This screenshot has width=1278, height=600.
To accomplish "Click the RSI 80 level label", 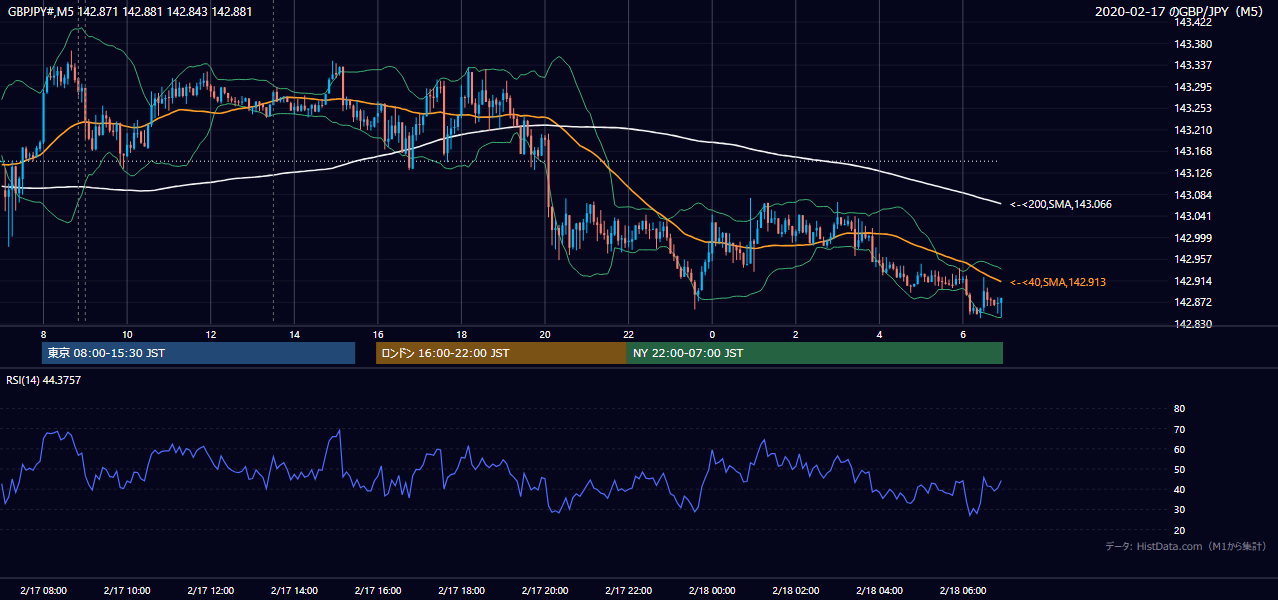I will click(1179, 409).
